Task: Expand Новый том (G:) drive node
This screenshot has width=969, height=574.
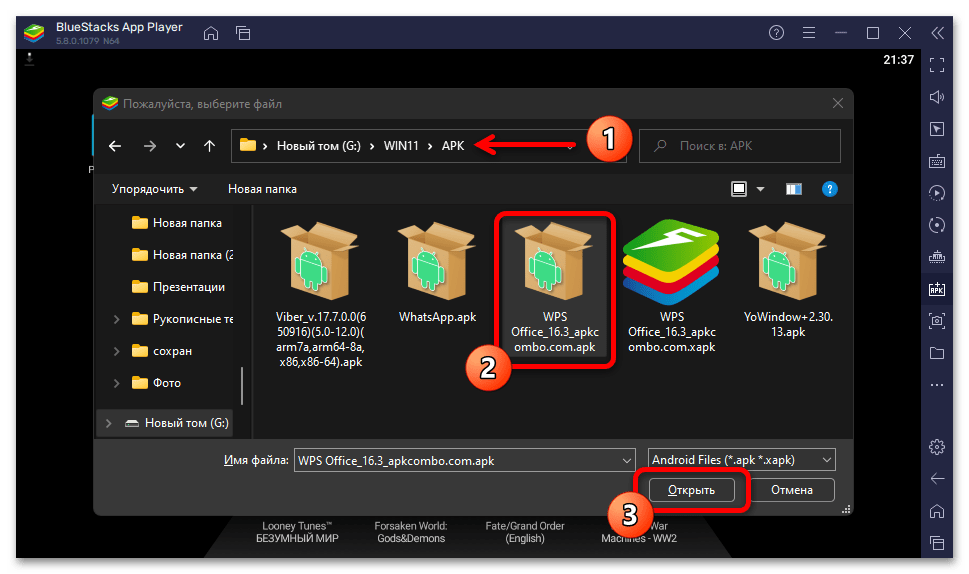Action: (108, 423)
